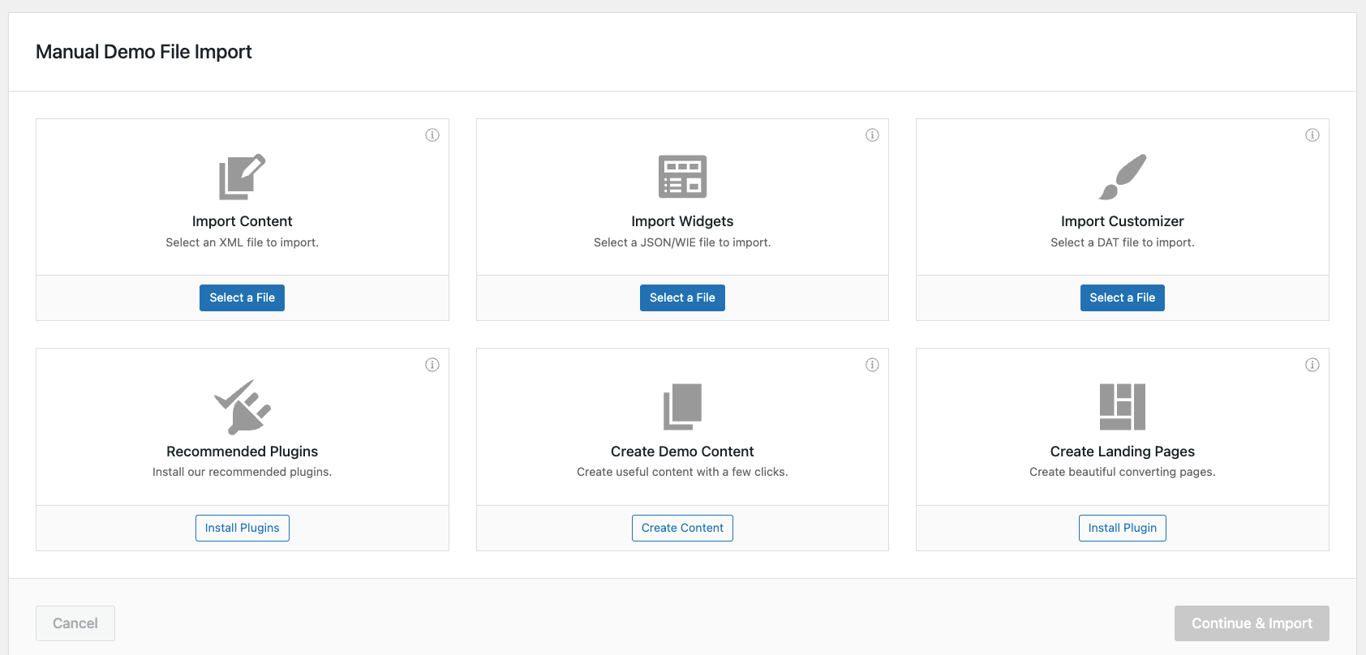Click the Create Demo Content pages icon
This screenshot has height=655, width=1366.
pos(682,407)
